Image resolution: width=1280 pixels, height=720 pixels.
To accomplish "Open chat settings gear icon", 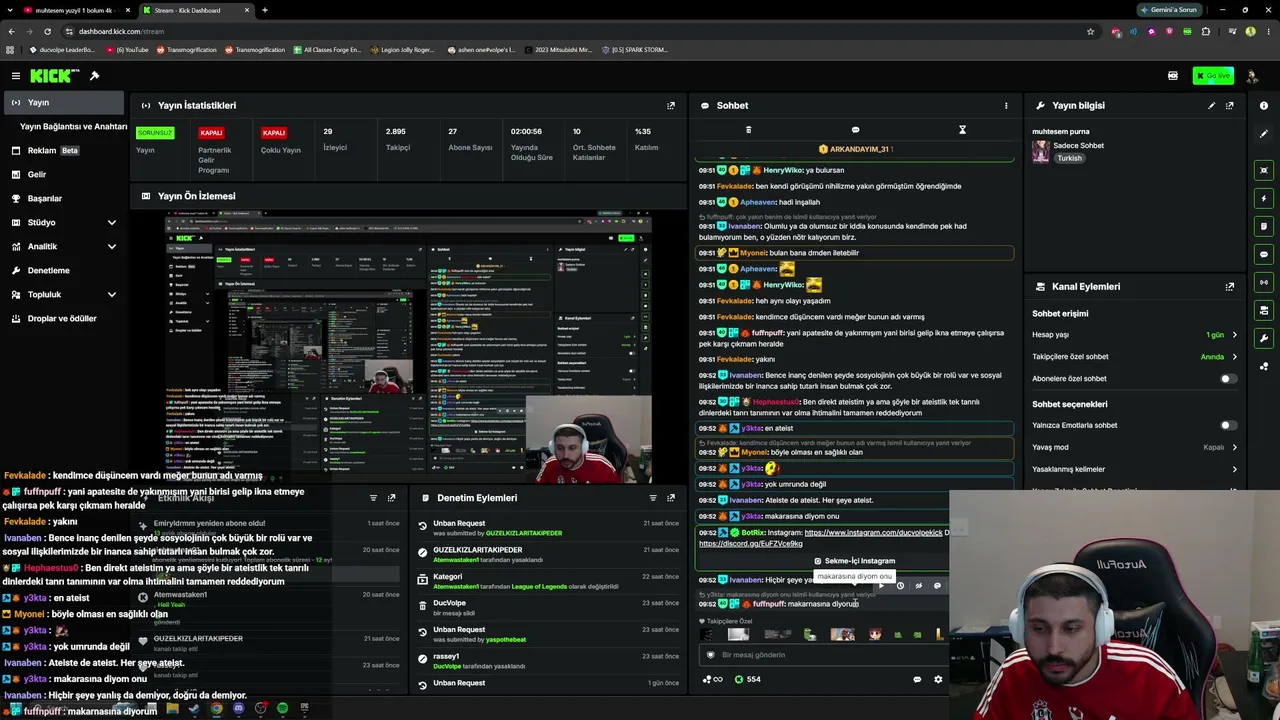I will 938,680.
